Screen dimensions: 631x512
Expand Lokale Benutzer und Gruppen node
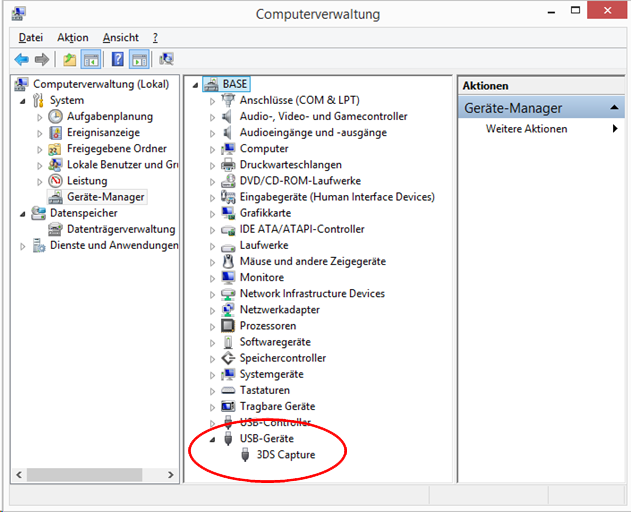point(39,165)
